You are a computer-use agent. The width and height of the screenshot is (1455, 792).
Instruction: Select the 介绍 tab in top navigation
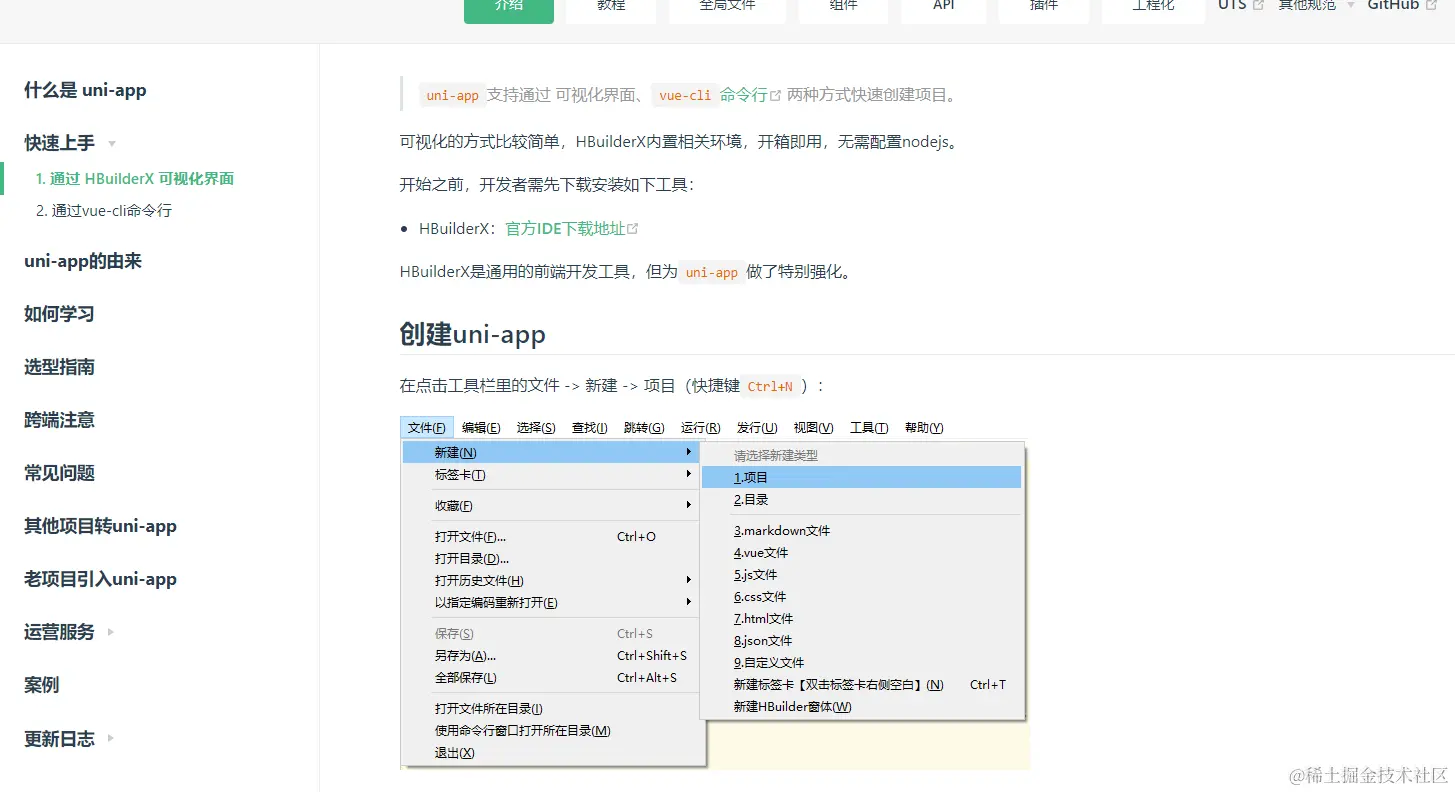[509, 8]
